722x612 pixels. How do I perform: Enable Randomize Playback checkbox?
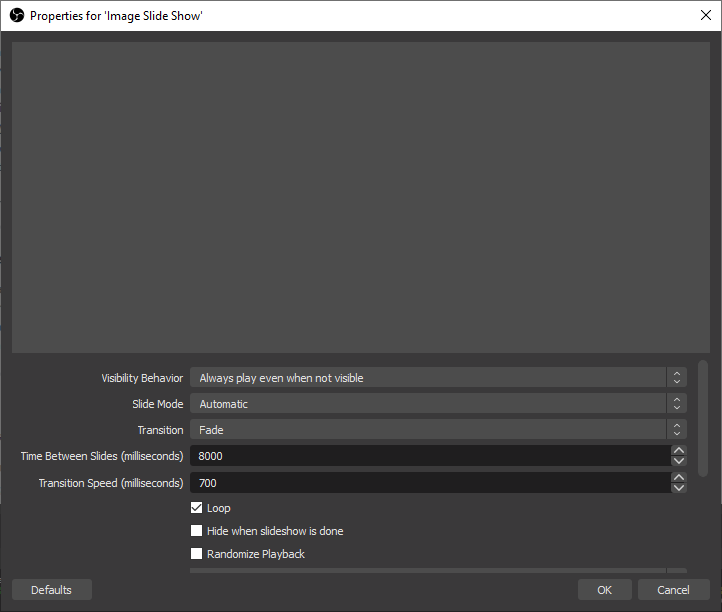(x=197, y=554)
